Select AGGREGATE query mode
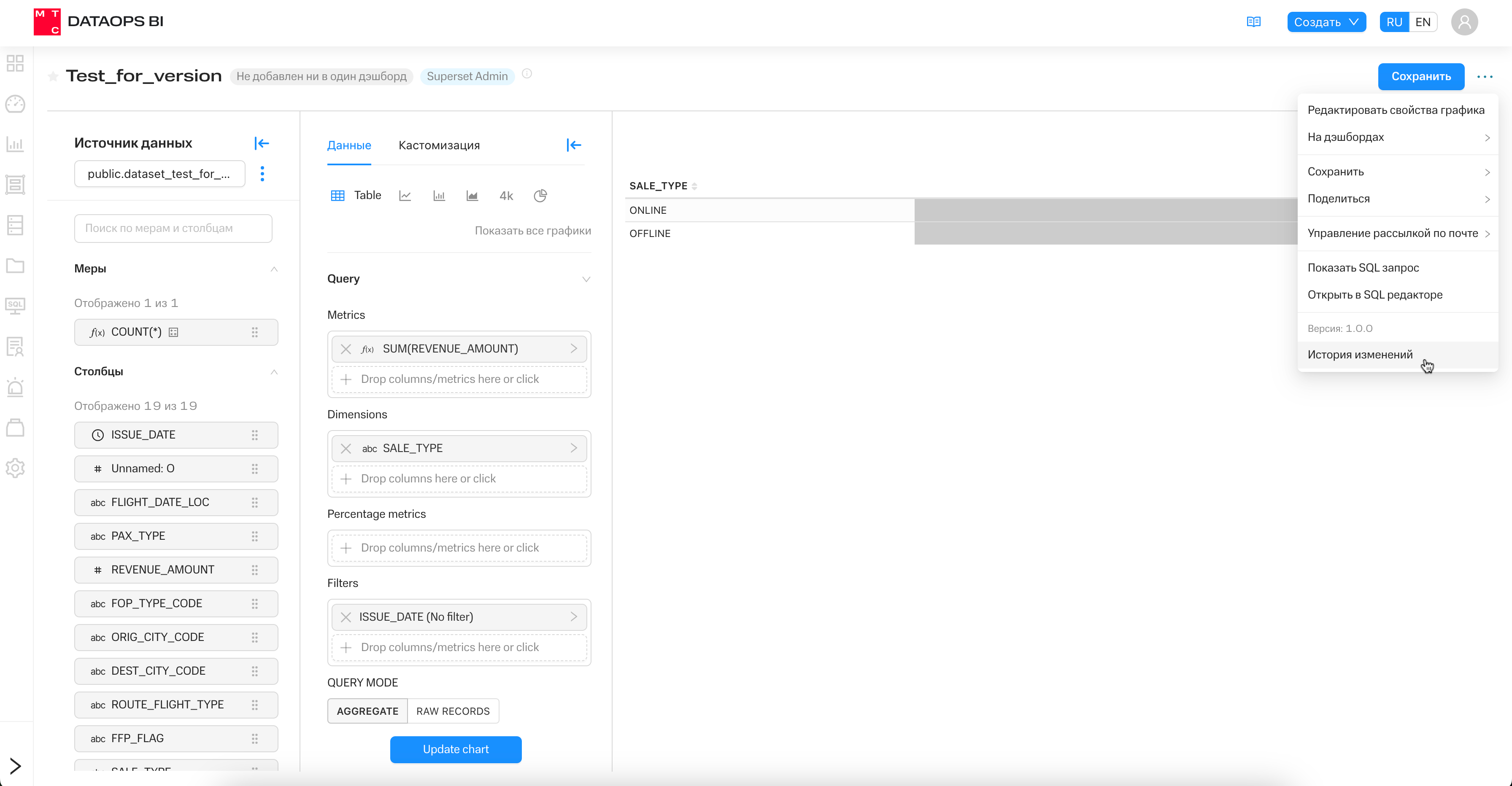This screenshot has height=786, width=1512. click(367, 711)
